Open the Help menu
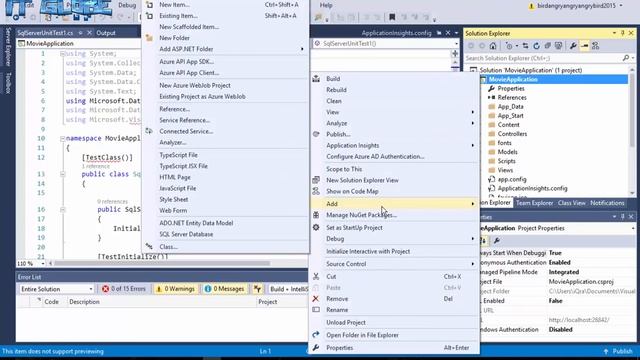The image size is (640, 360). (x=326, y=5)
